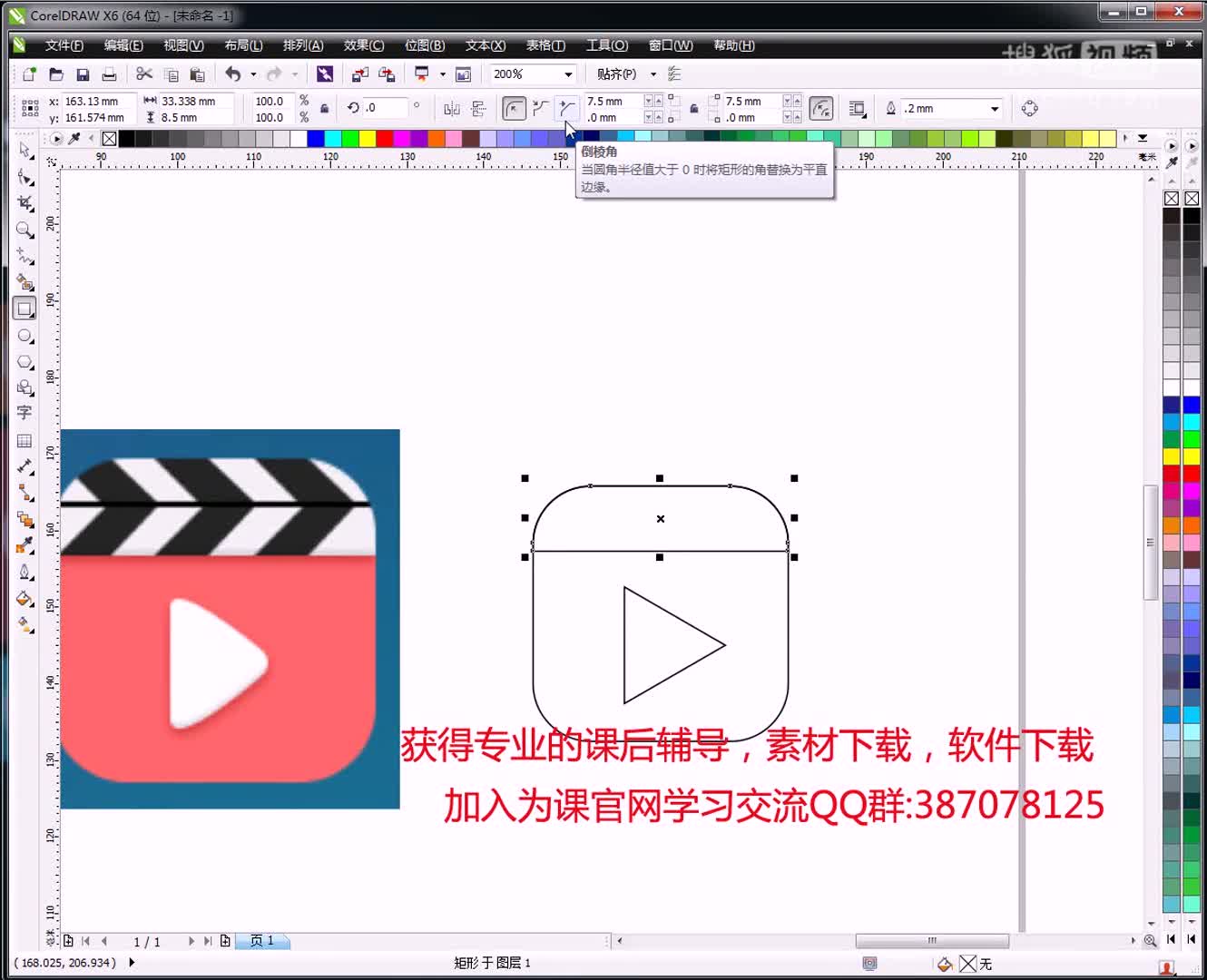Screen dimensions: 1207x980
Task: Toggle the scalloped corner type
Action: tap(541, 109)
